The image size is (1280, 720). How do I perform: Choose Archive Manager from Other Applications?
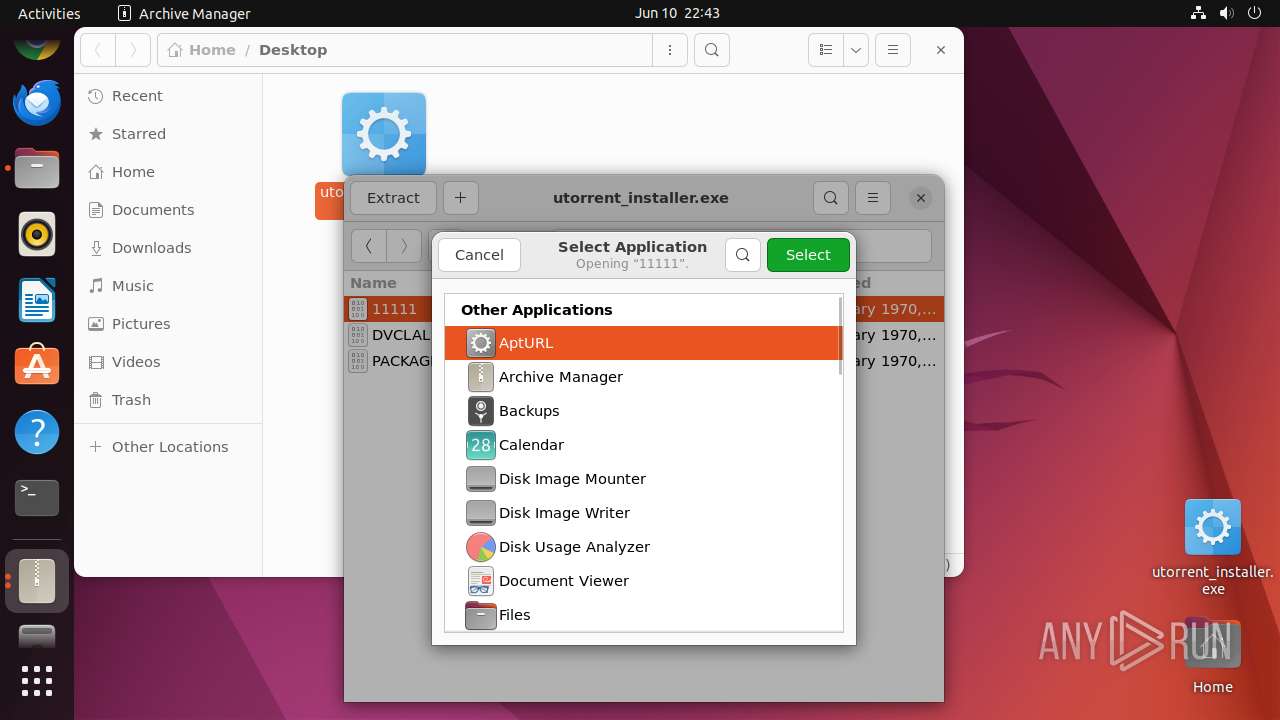[x=642, y=377]
